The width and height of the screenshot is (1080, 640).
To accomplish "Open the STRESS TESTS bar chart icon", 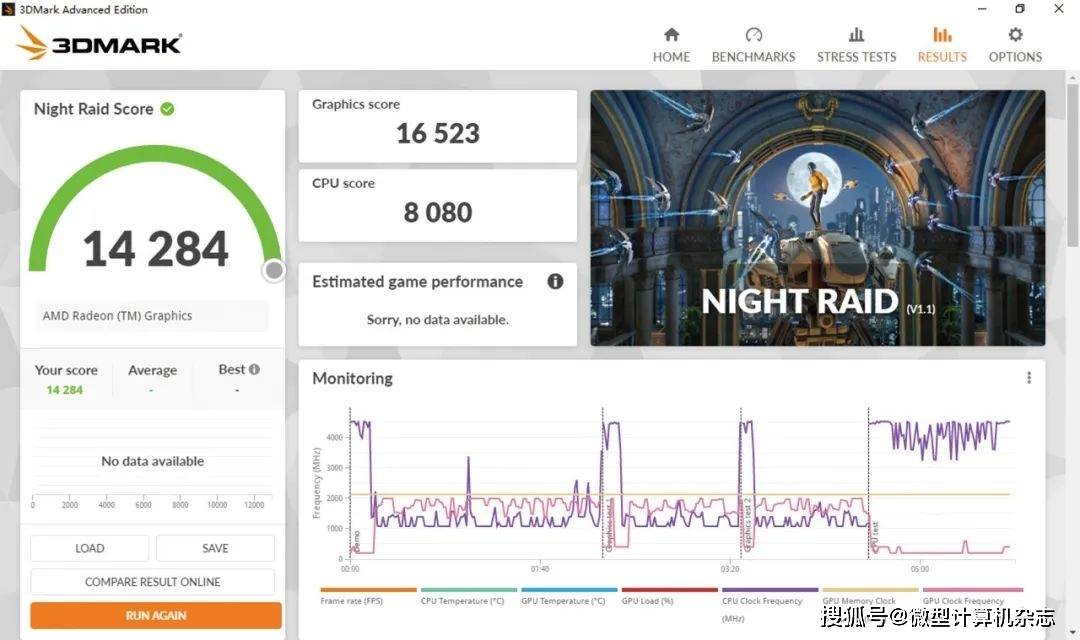I will (856, 34).
